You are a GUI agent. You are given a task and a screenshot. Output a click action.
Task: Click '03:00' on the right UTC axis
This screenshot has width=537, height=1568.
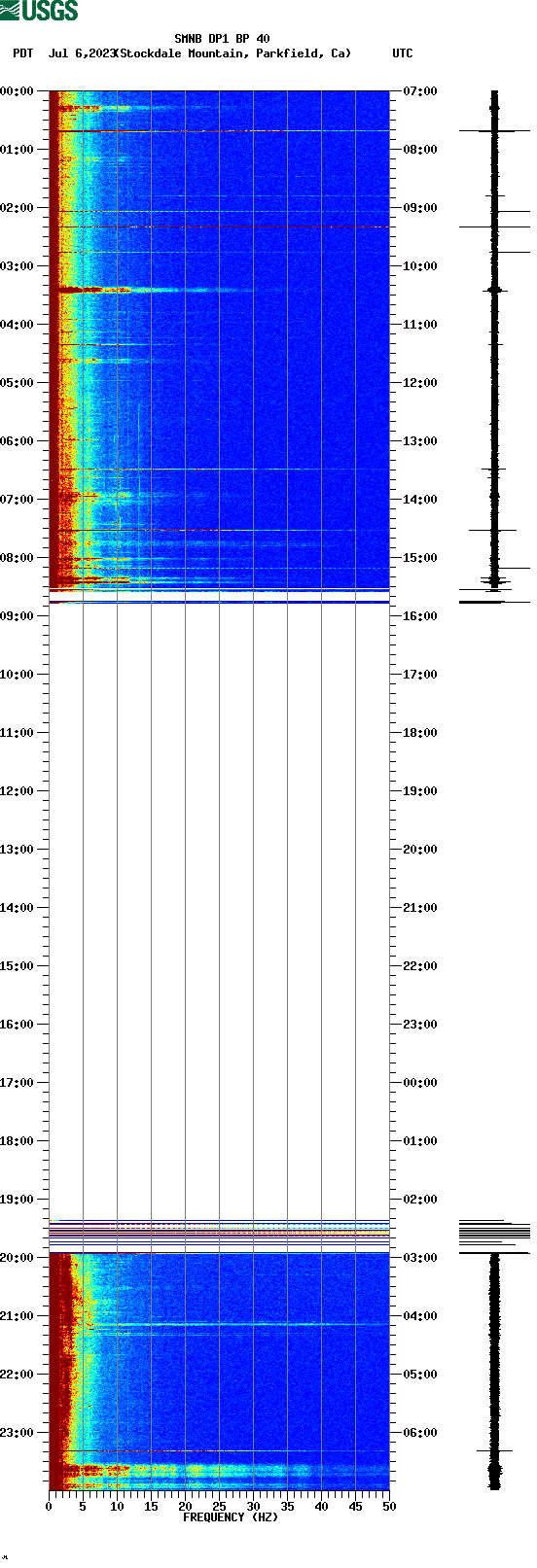tap(420, 1258)
